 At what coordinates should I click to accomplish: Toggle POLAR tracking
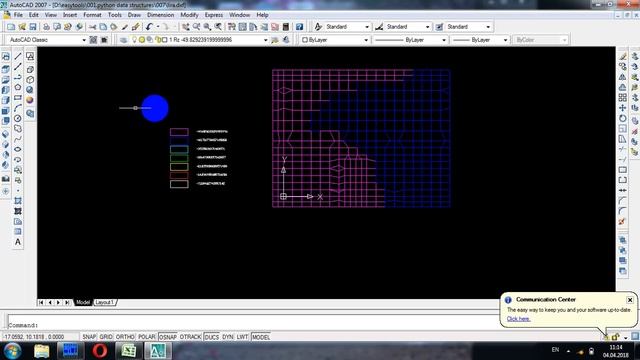[147, 337]
